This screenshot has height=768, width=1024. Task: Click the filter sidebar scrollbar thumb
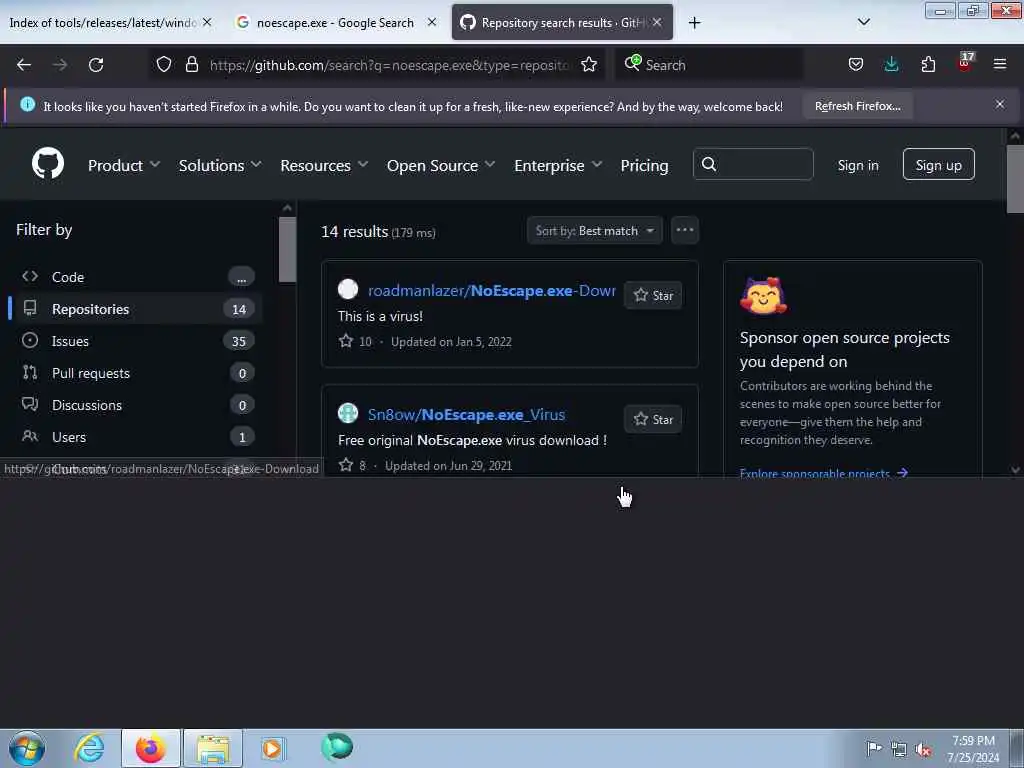287,249
